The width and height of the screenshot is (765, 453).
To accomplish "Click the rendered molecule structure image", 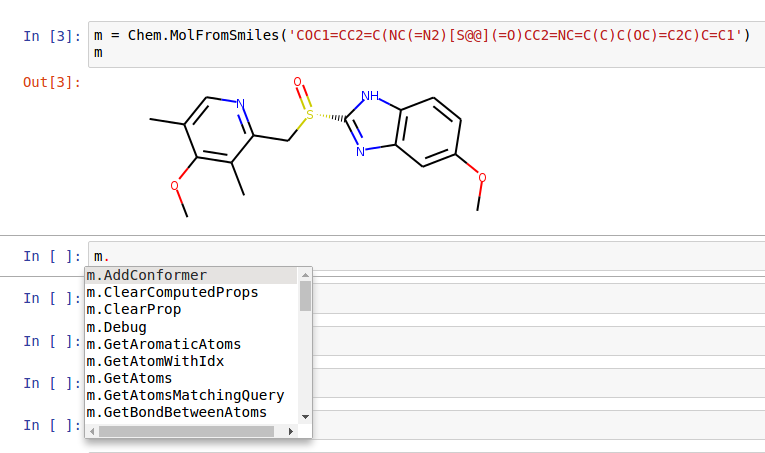I will click(x=317, y=146).
